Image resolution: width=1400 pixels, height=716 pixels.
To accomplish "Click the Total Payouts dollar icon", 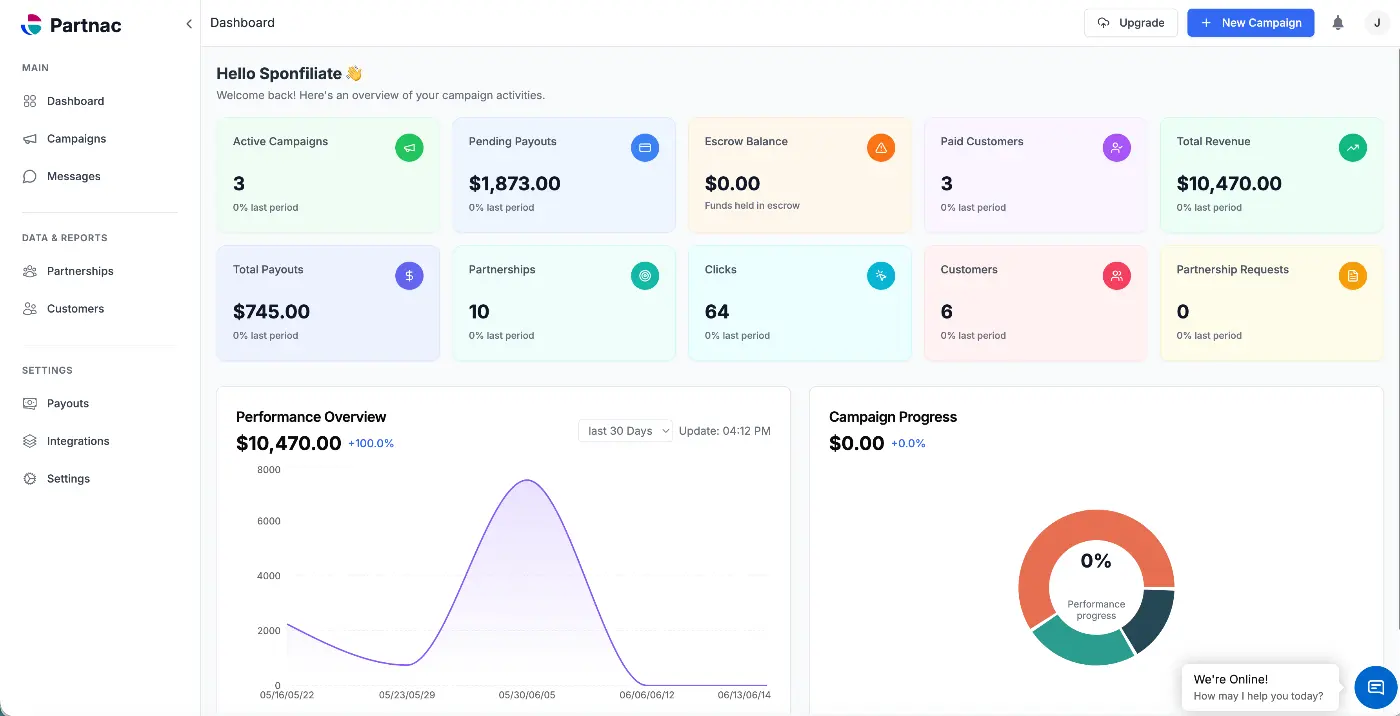I will tap(409, 276).
